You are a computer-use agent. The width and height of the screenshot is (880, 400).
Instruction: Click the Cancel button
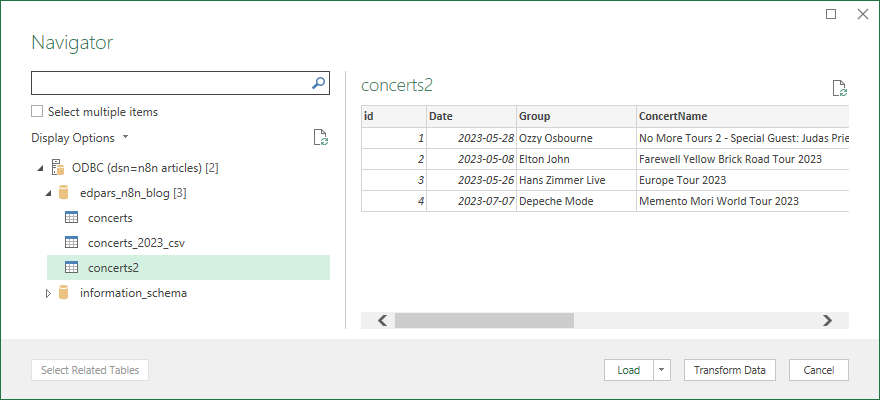pyautogui.click(x=818, y=370)
